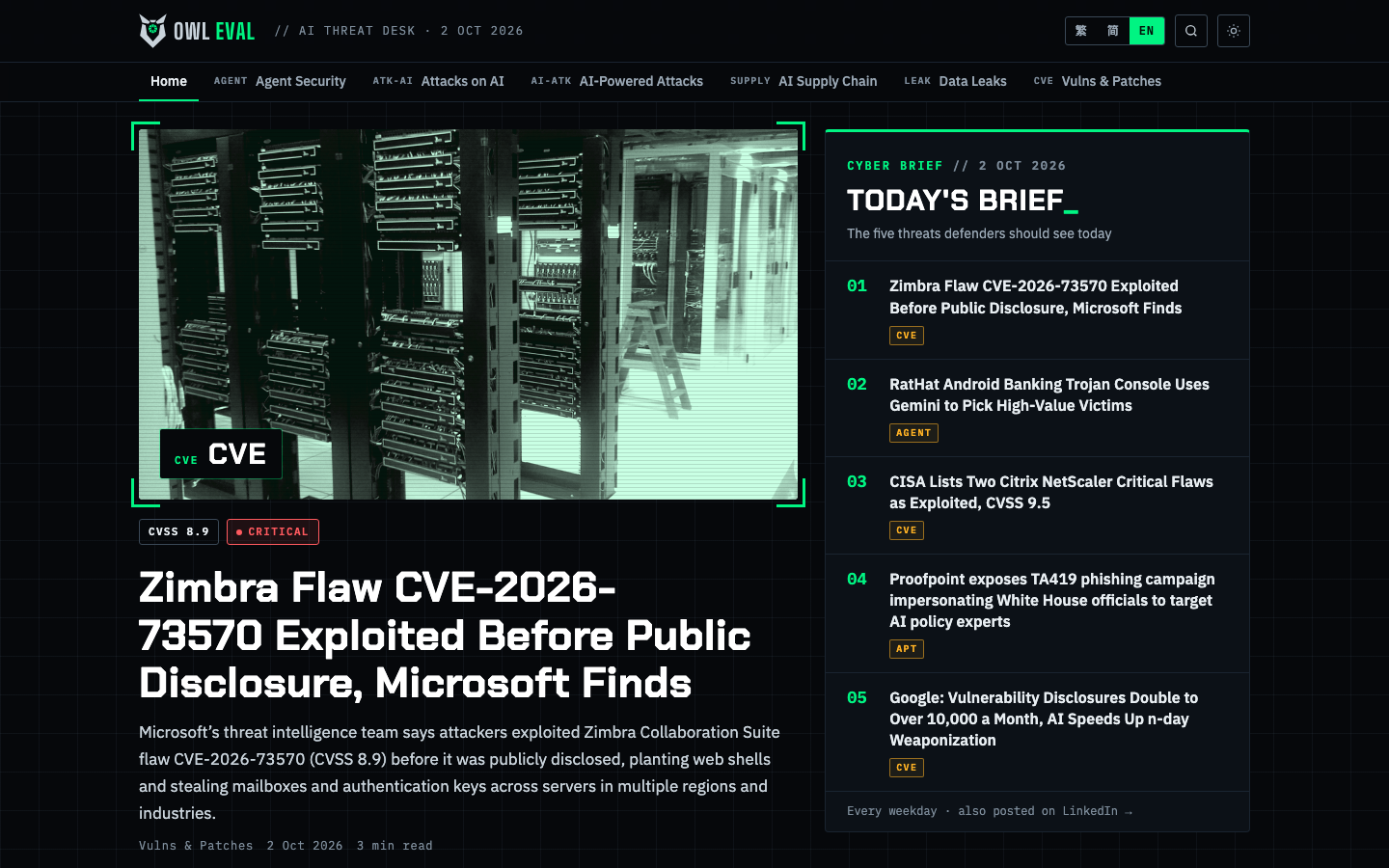Click the CVE tag under CISA item
The height and width of the screenshot is (868, 1389).
(907, 530)
